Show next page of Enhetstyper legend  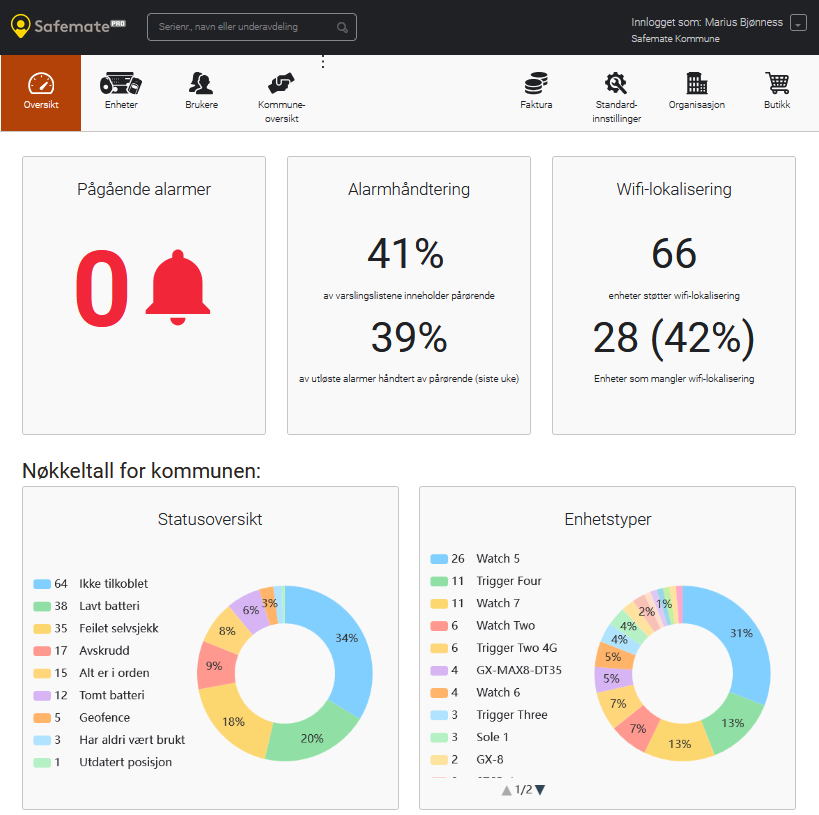541,790
